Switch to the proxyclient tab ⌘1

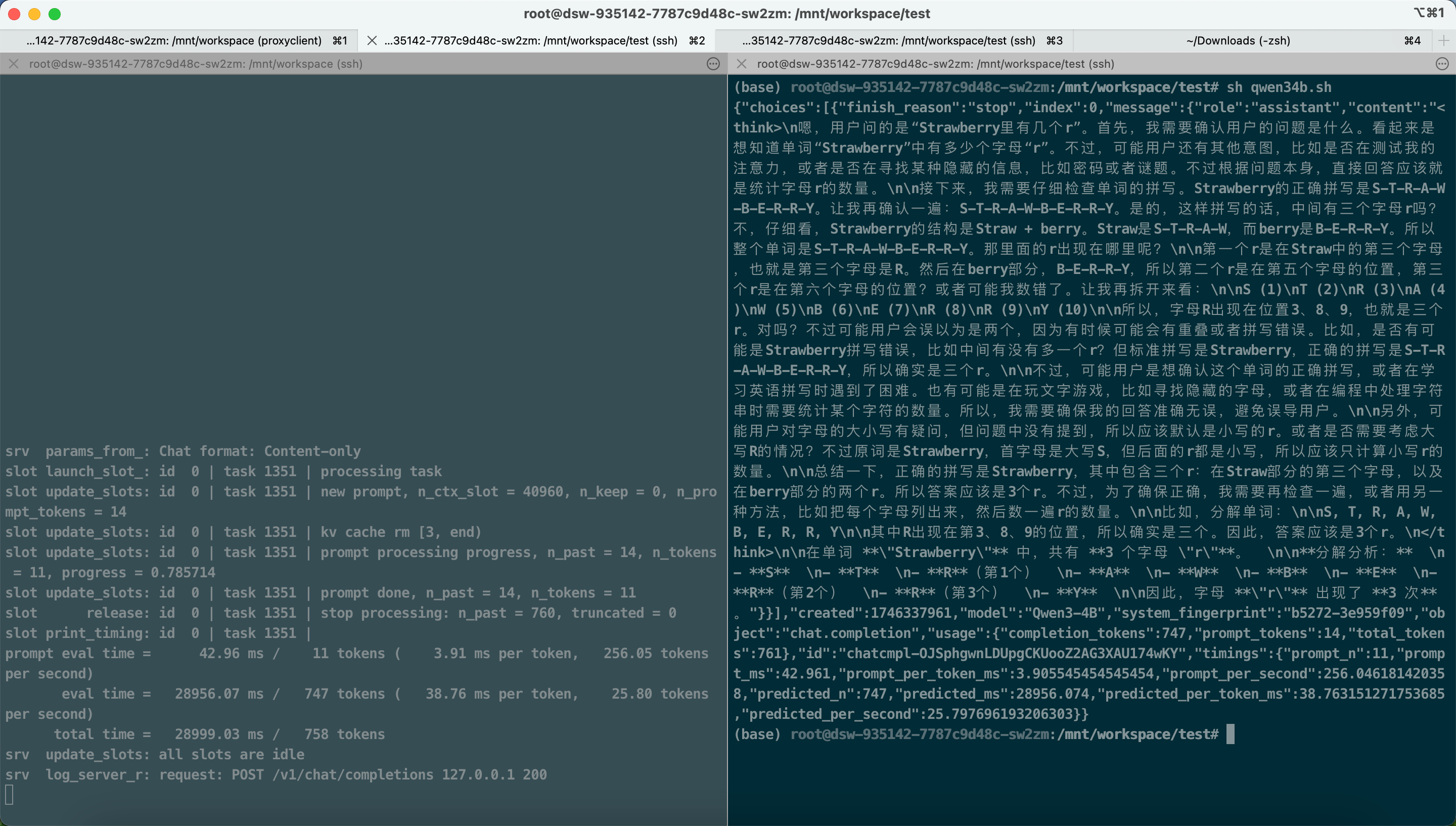(179, 40)
